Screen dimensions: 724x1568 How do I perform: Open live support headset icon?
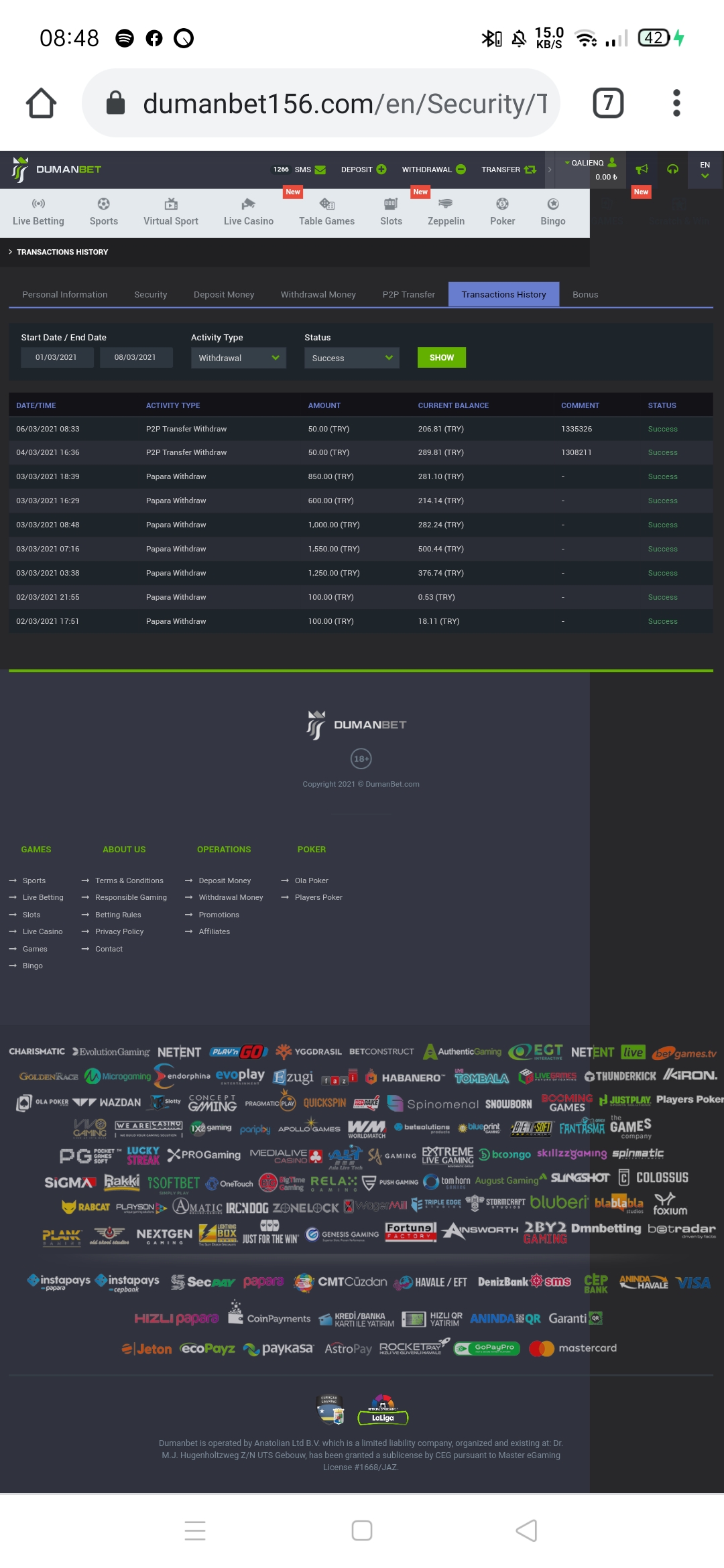point(672,170)
